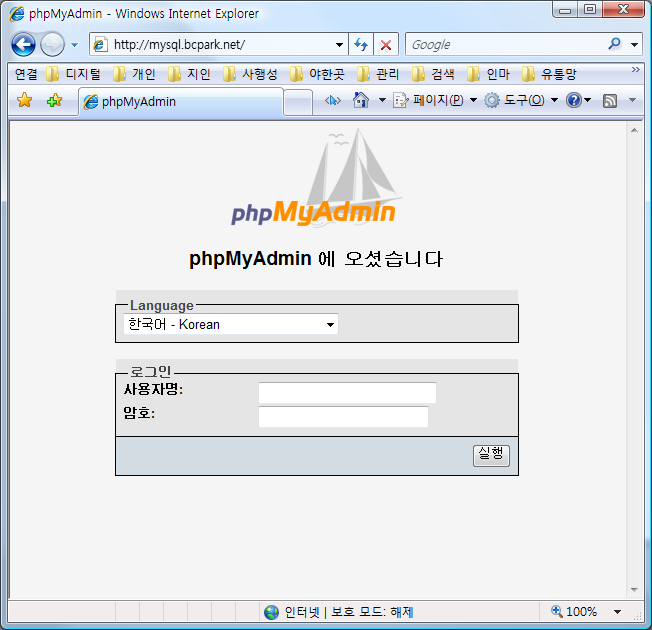Open the 검색 favorites folder
The height and width of the screenshot is (630, 652).
[x=433, y=74]
